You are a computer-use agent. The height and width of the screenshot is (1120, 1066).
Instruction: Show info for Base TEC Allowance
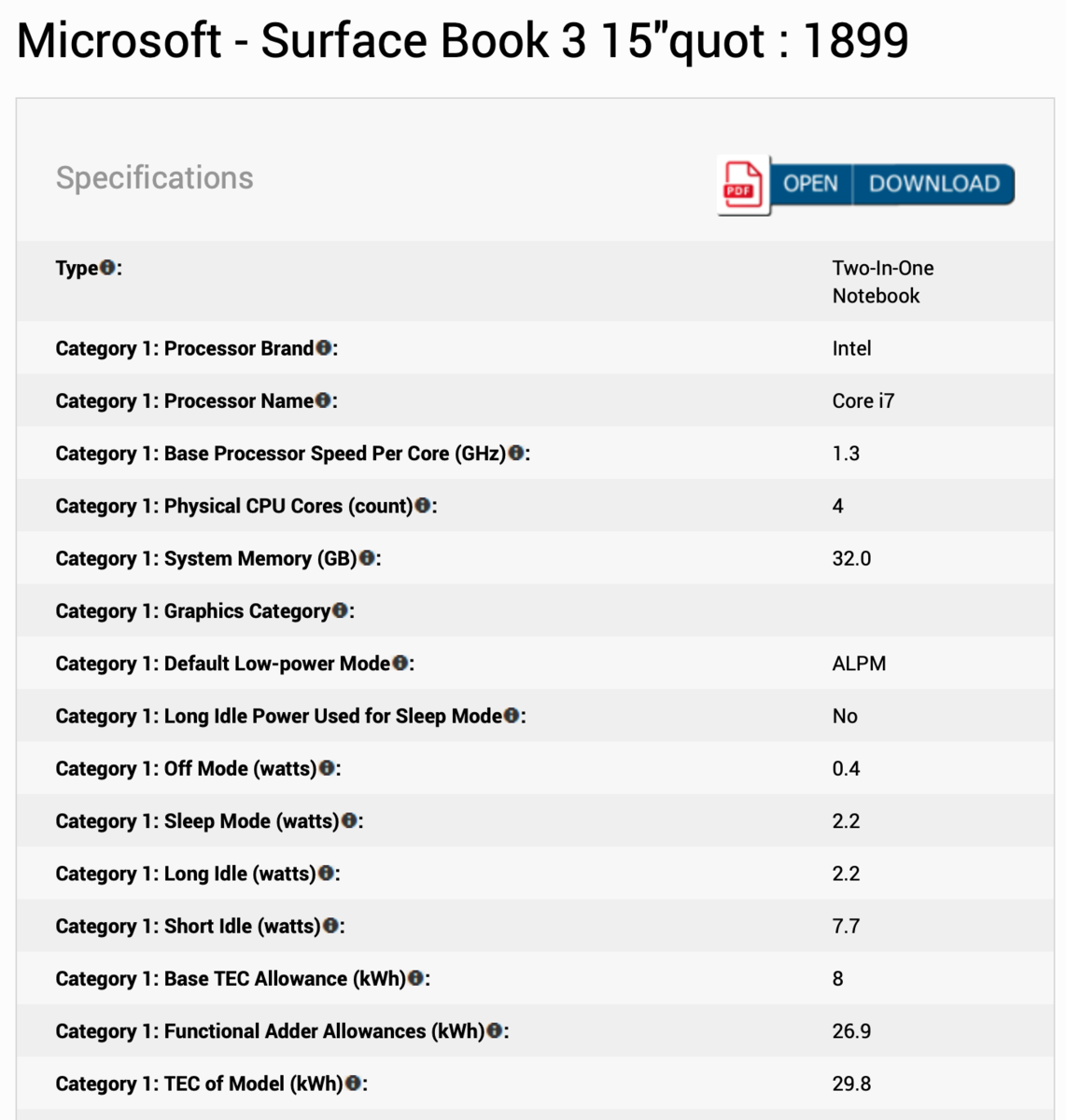click(415, 979)
